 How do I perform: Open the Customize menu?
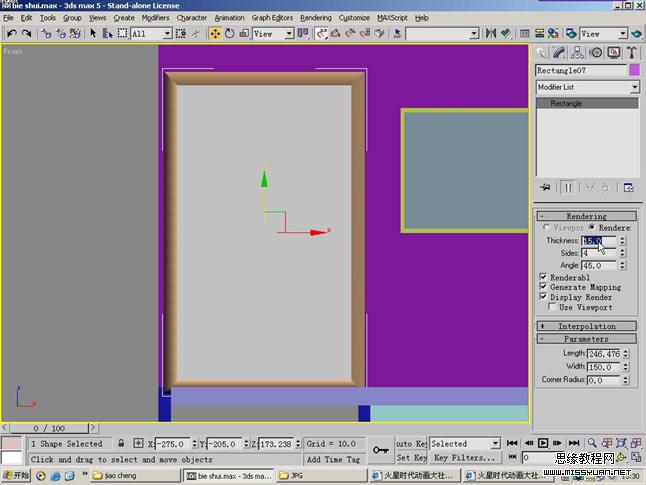point(354,18)
